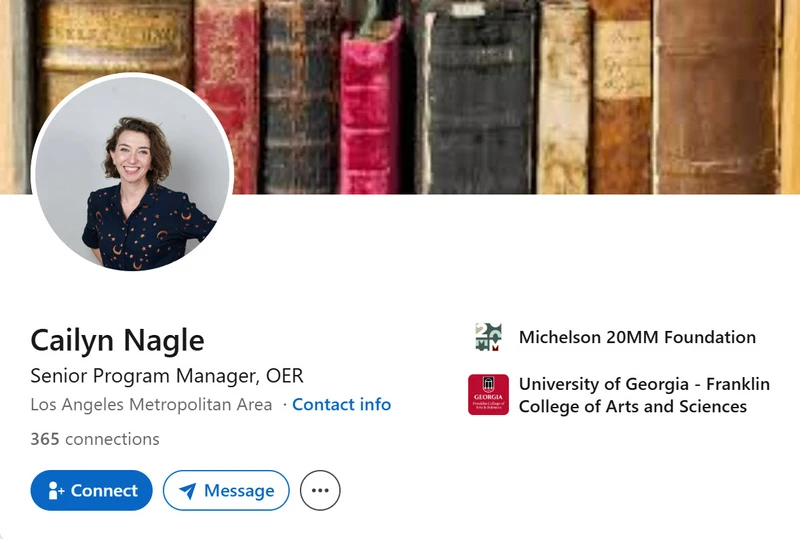Click the black book spine in banner
Image resolution: width=800 pixels, height=539 pixels.
pos(479,100)
